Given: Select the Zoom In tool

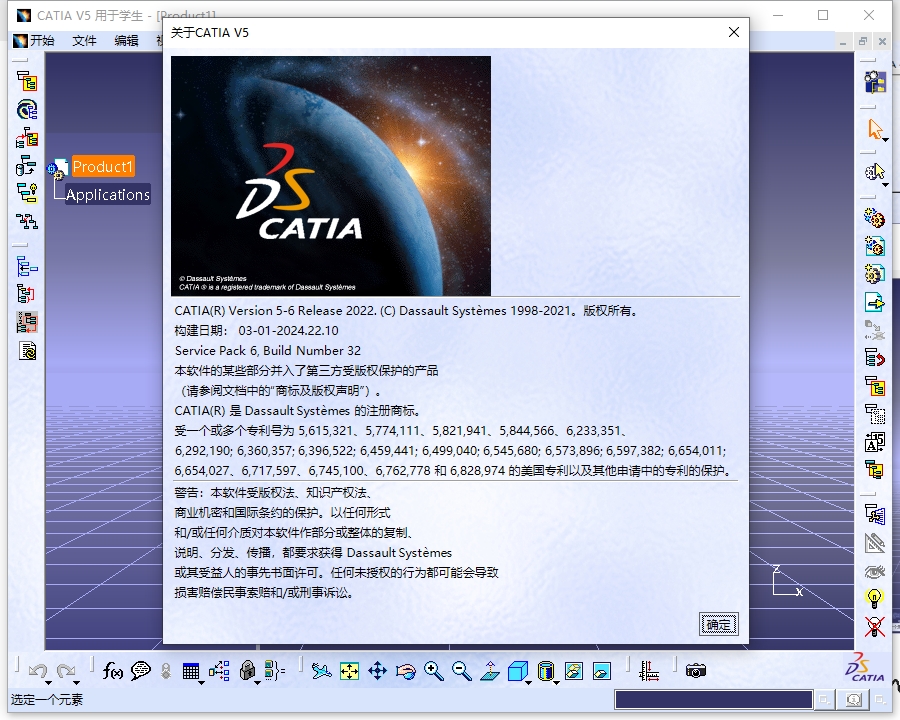Looking at the screenshot, I should coord(432,669).
